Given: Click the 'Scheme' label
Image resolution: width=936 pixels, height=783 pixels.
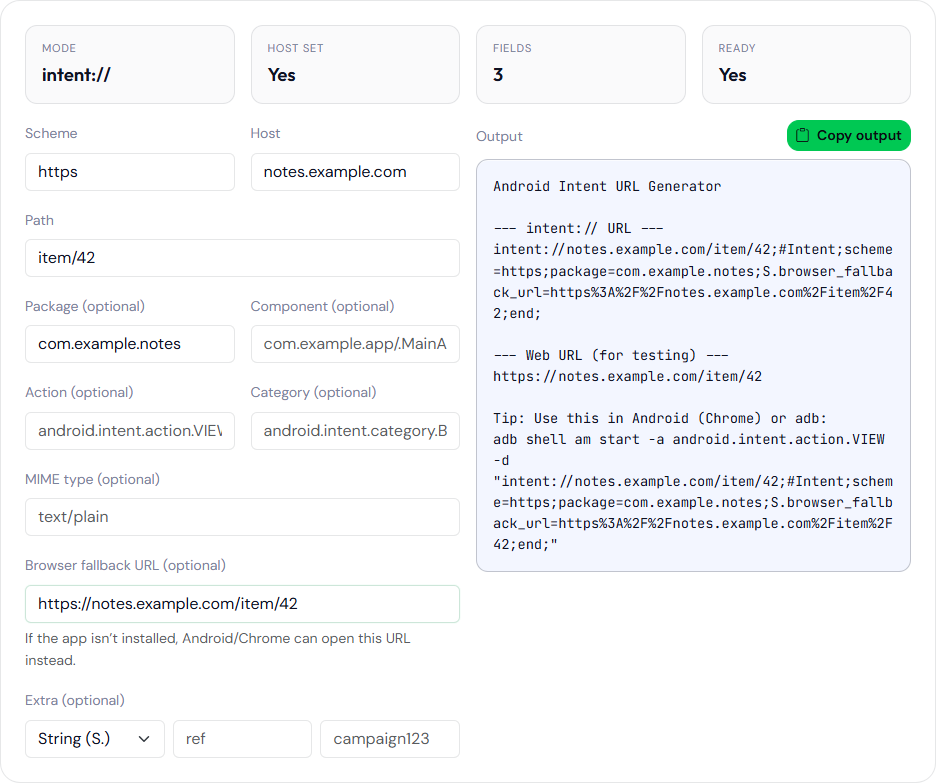Looking at the screenshot, I should point(51,133).
